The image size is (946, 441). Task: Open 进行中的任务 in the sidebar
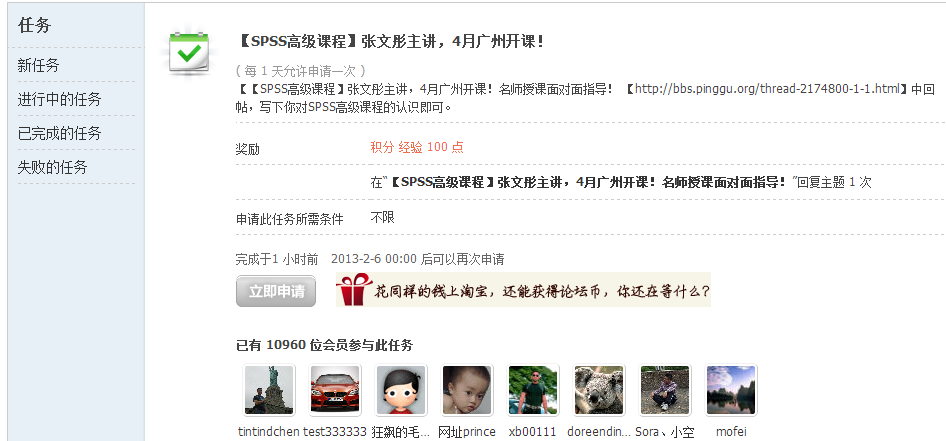[x=59, y=99]
